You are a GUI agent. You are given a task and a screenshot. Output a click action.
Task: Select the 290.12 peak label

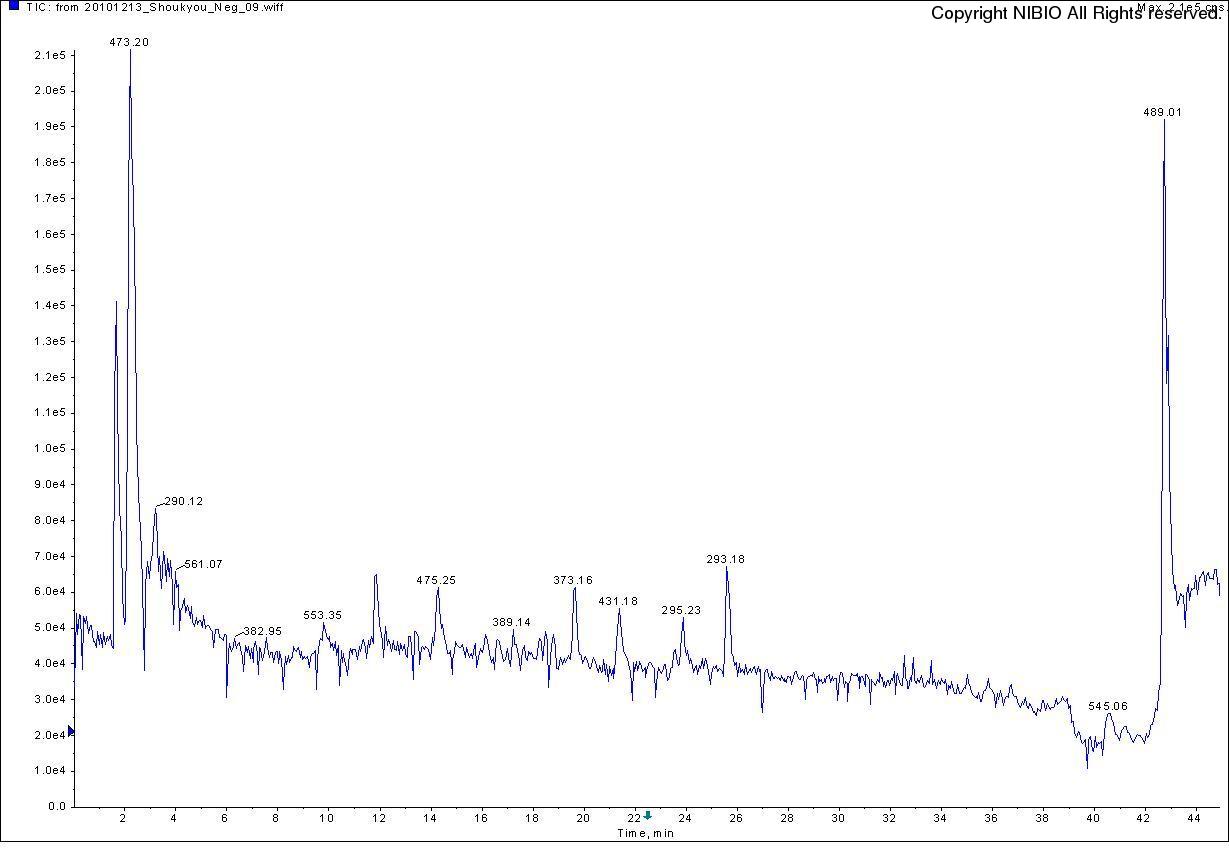coord(183,501)
